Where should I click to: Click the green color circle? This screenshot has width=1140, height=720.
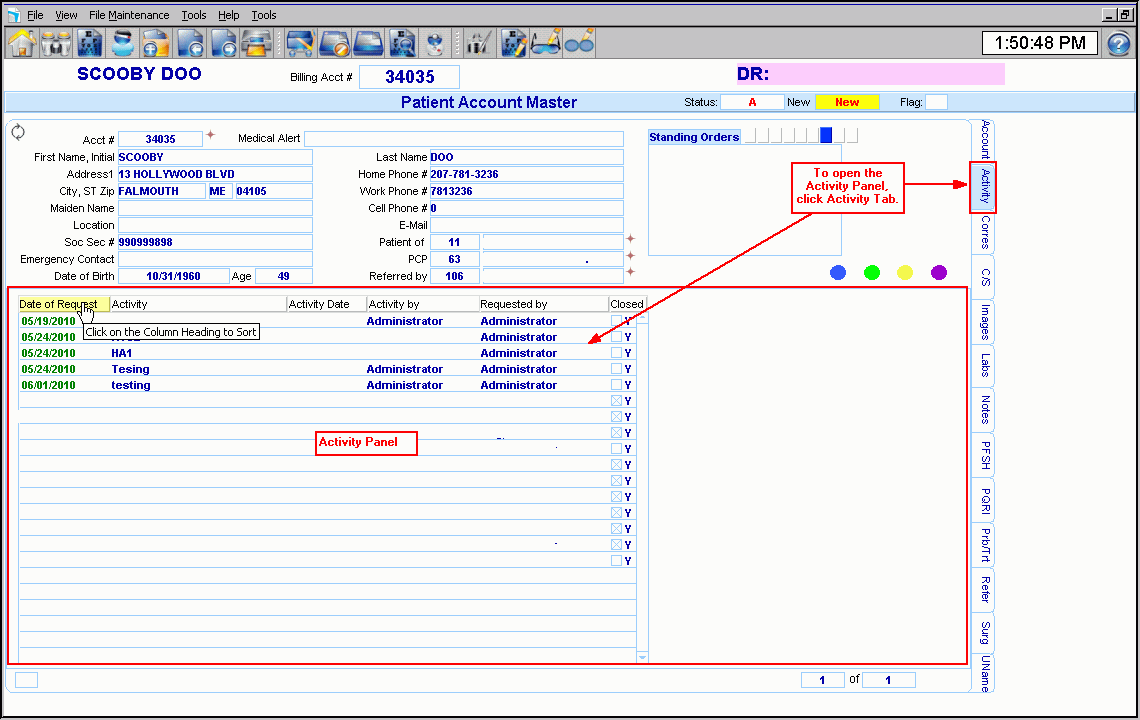tap(872, 273)
